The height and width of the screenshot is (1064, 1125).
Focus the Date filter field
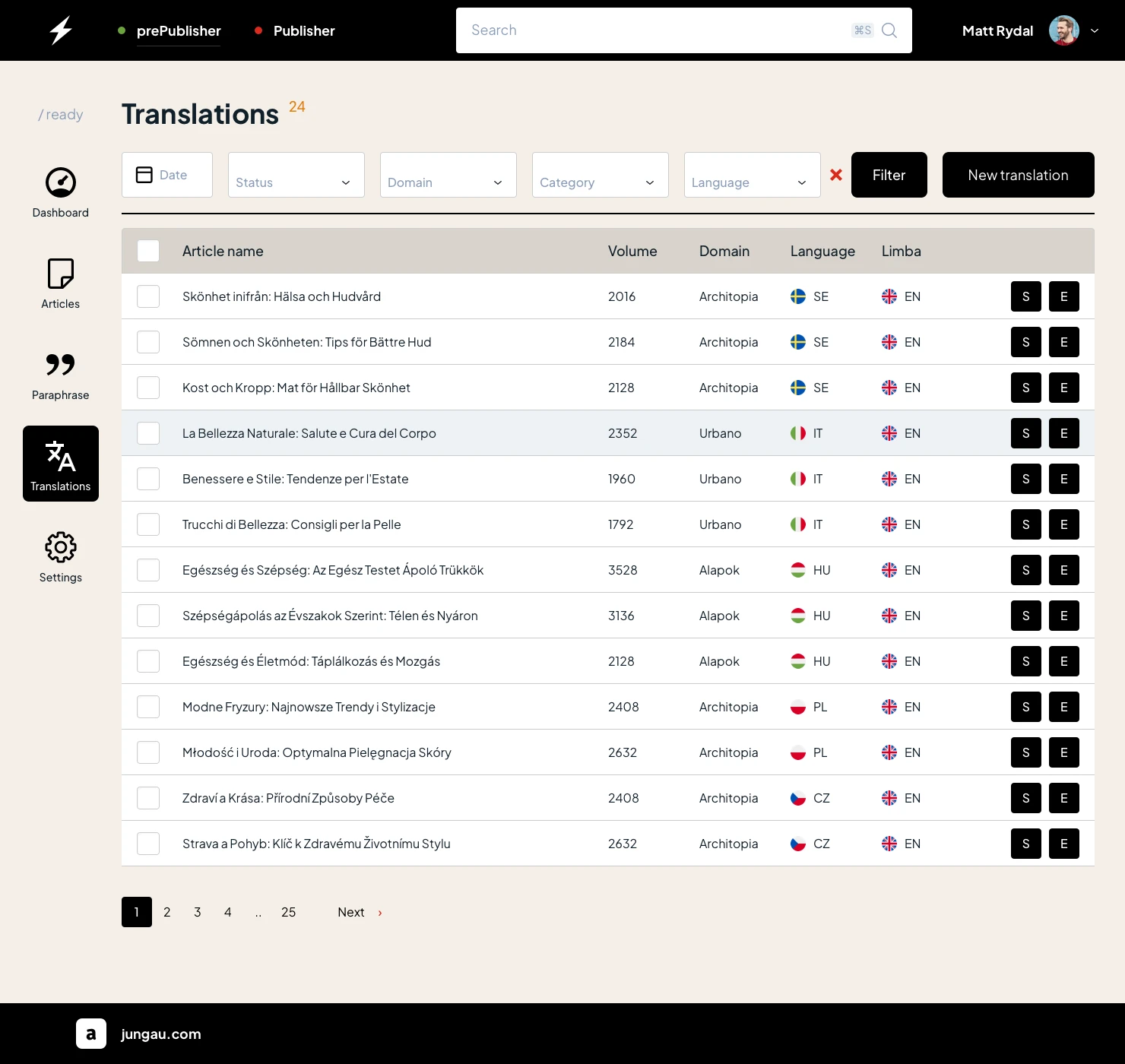(167, 175)
